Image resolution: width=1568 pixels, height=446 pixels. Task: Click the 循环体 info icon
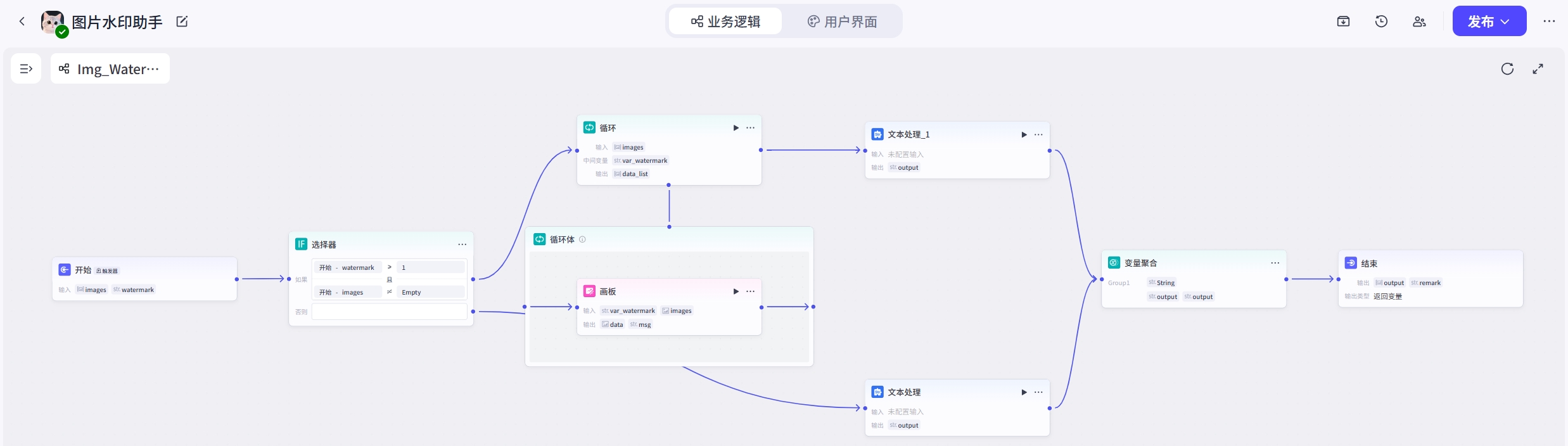coord(582,239)
